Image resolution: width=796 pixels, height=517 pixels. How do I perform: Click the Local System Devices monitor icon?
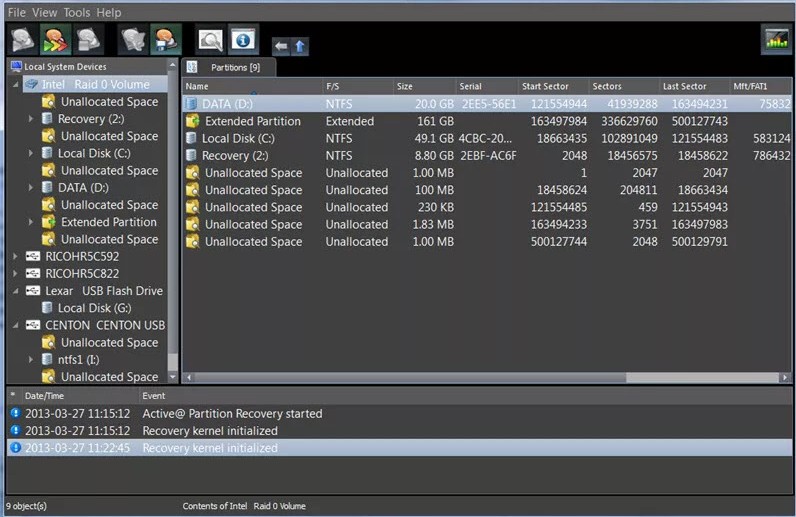[x=16, y=67]
